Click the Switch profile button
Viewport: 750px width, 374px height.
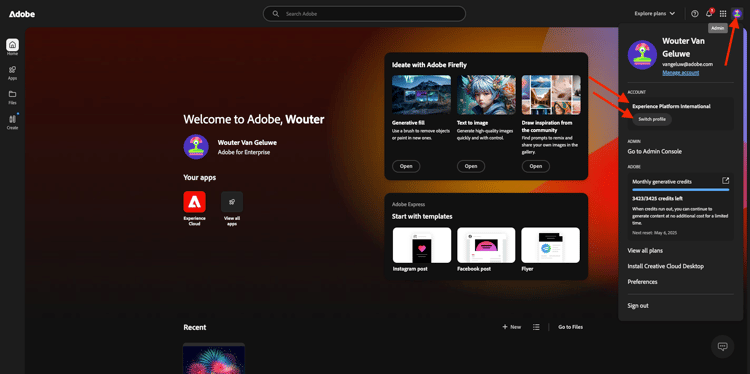[x=651, y=119]
